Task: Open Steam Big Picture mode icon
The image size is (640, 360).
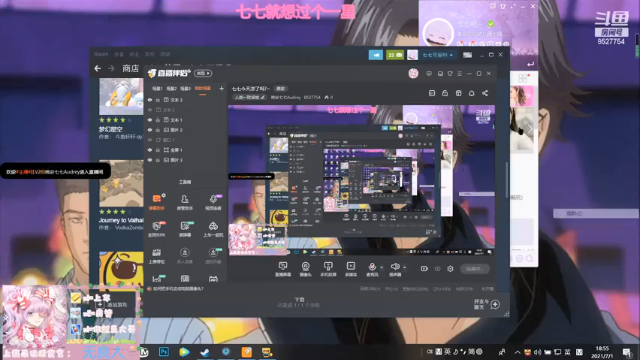Action: (467, 55)
